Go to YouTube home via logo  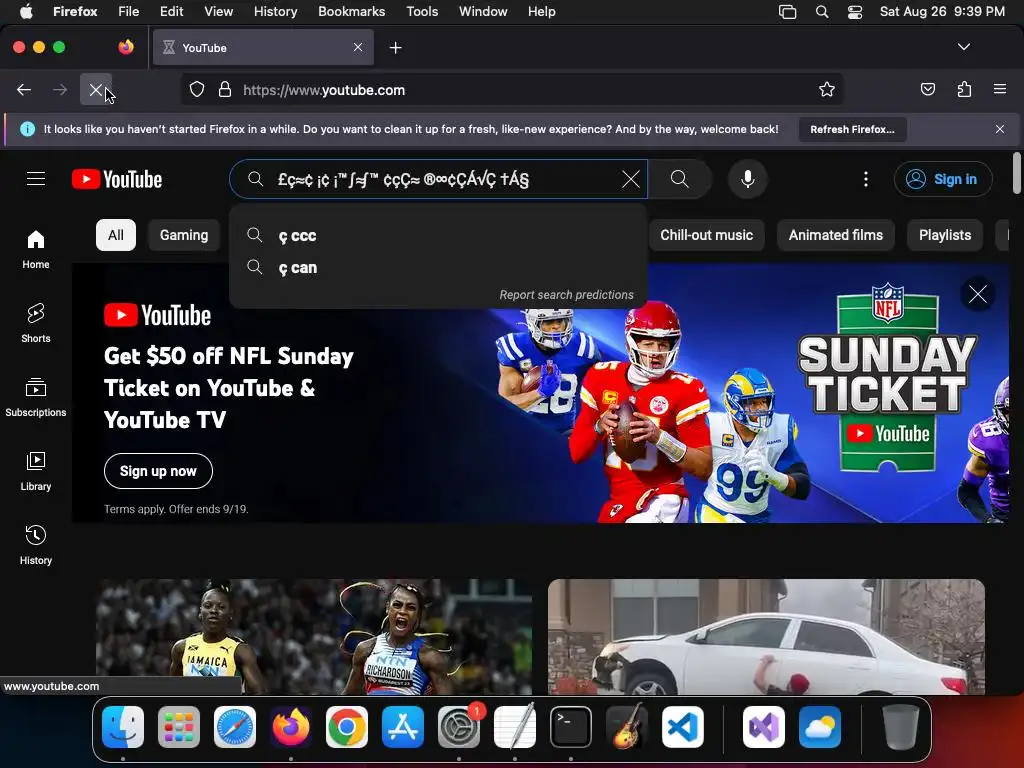pos(117,179)
